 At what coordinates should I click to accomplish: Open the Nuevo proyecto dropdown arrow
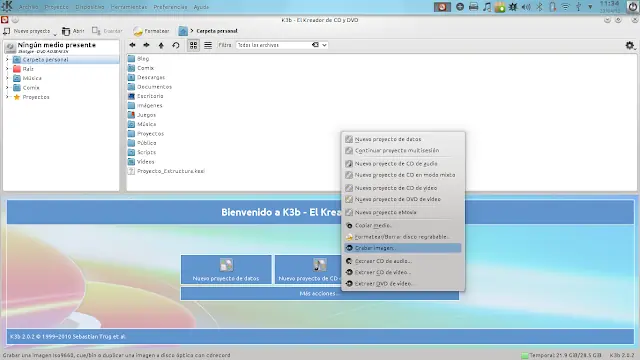pos(55,34)
